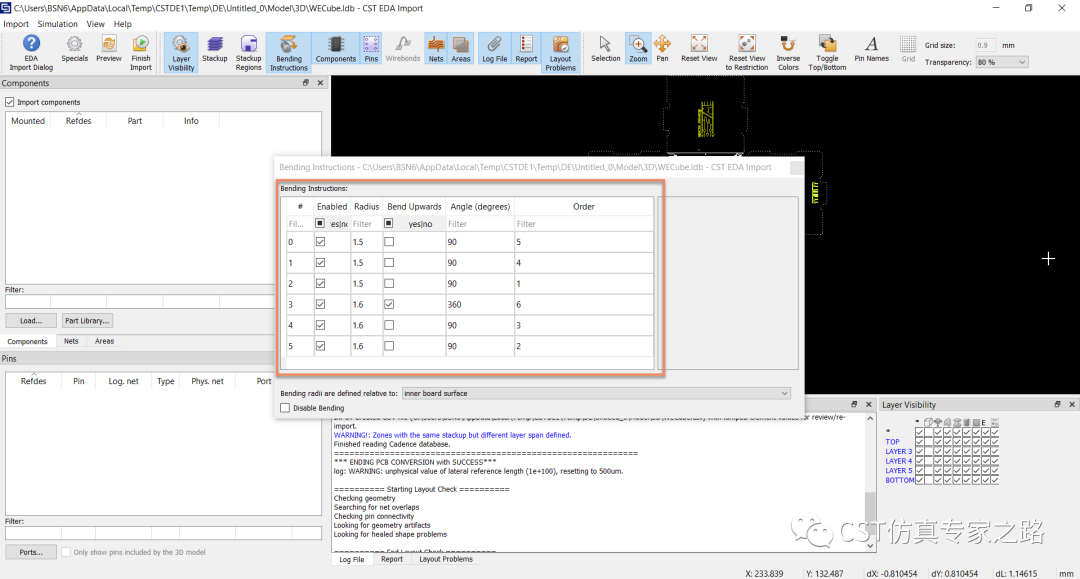Check Bend Upwards for bending row 4
The image size is (1080, 579).
[389, 325]
